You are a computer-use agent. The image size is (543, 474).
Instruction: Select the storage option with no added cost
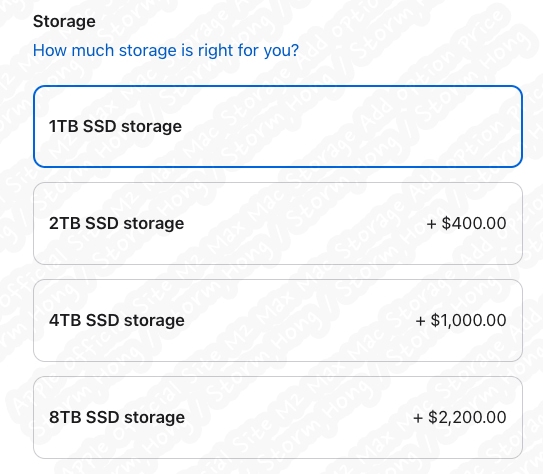coord(278,126)
